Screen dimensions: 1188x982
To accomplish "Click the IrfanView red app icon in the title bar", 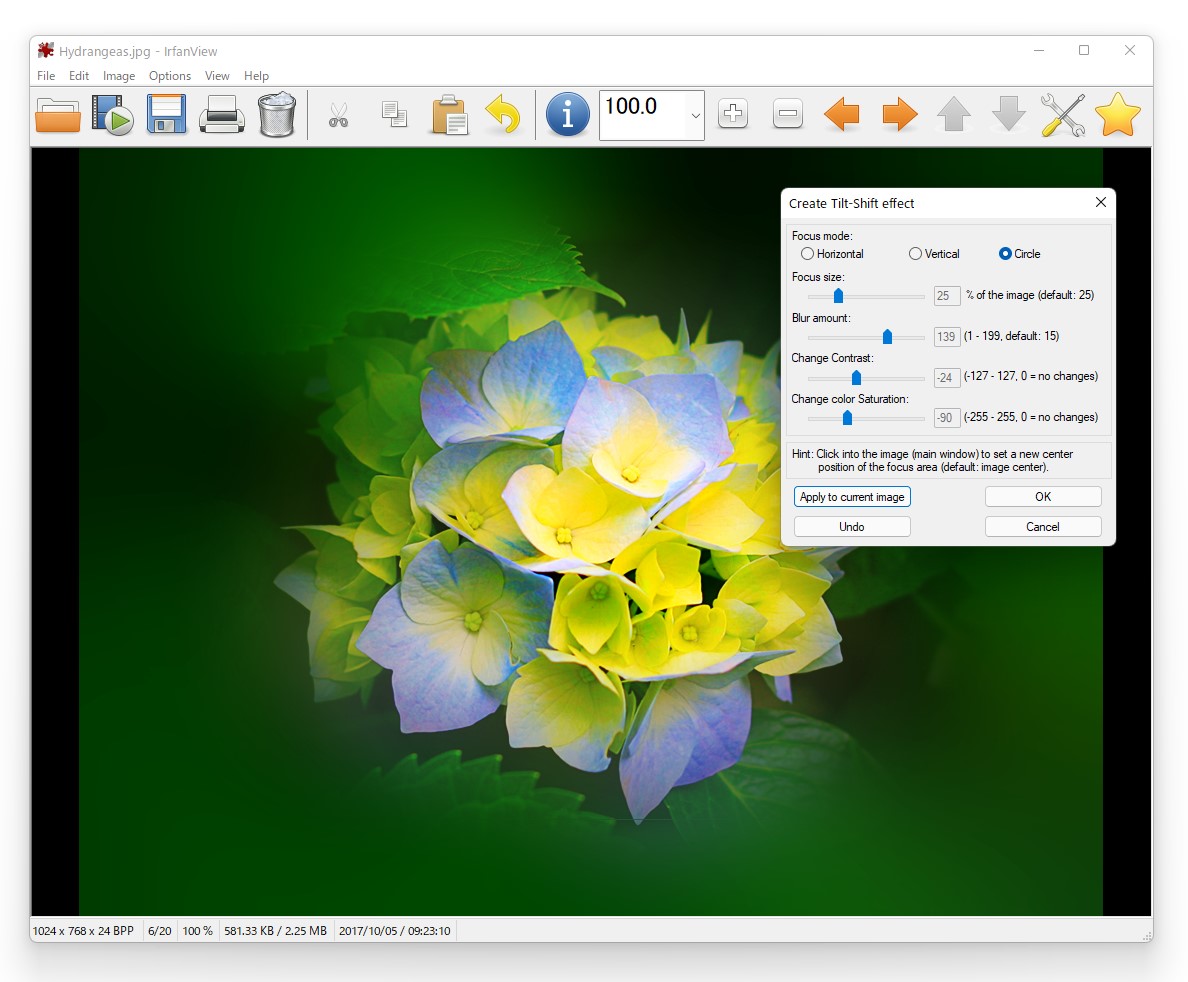I will (x=45, y=51).
